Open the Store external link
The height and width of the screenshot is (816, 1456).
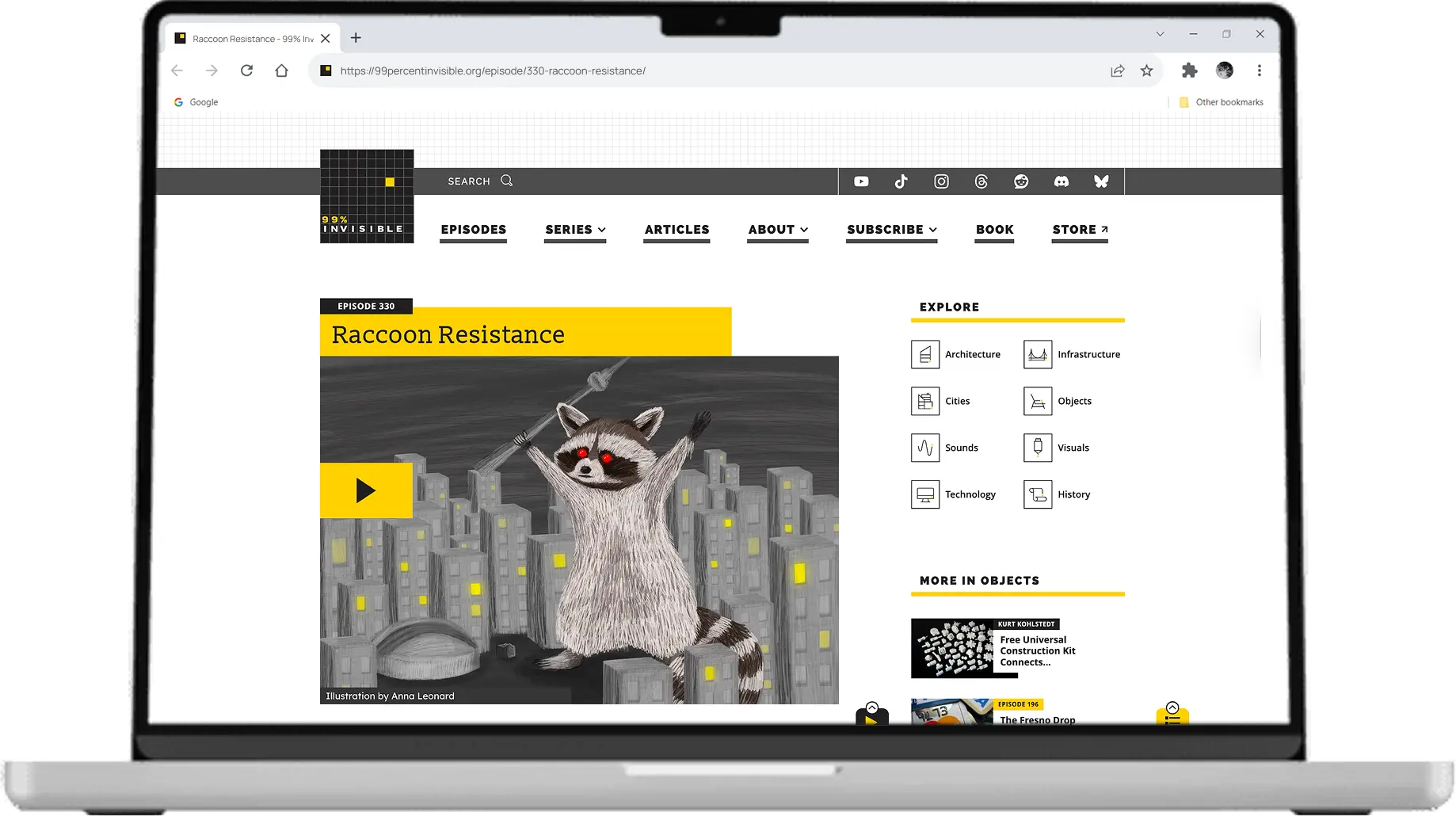click(x=1080, y=230)
